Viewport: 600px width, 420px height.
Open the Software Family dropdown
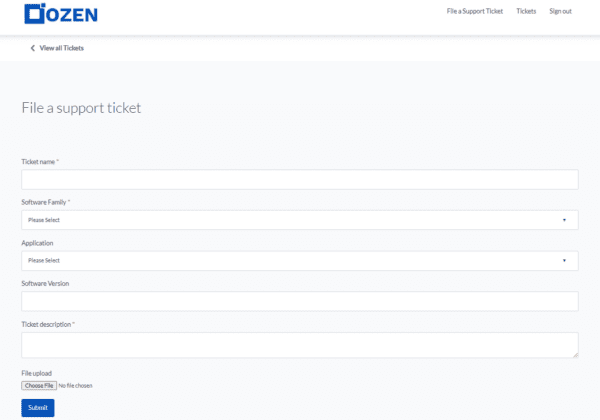pos(299,220)
